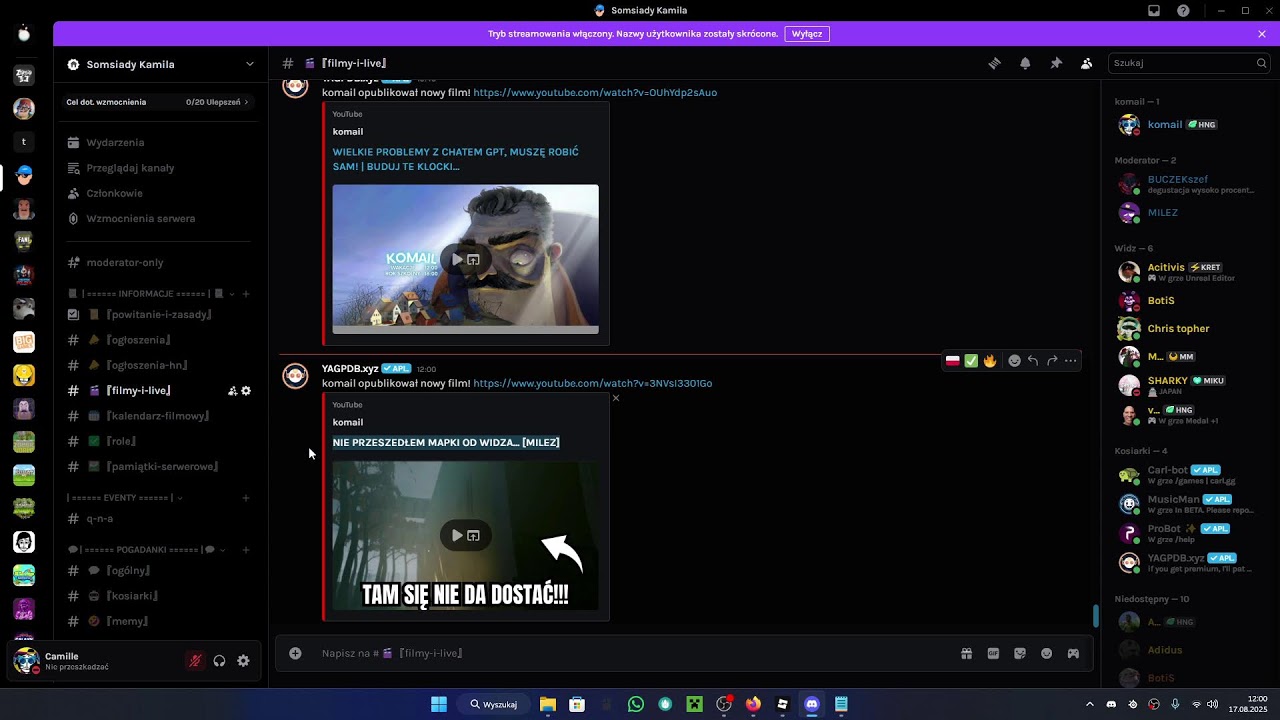The image size is (1280, 720).
Task: Open the emoji picker in message bar
Action: [x=1046, y=653]
